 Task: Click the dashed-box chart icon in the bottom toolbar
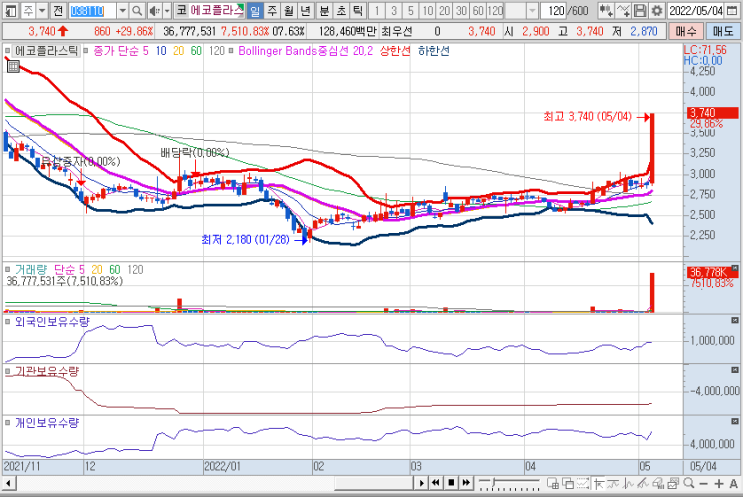click(x=583, y=483)
